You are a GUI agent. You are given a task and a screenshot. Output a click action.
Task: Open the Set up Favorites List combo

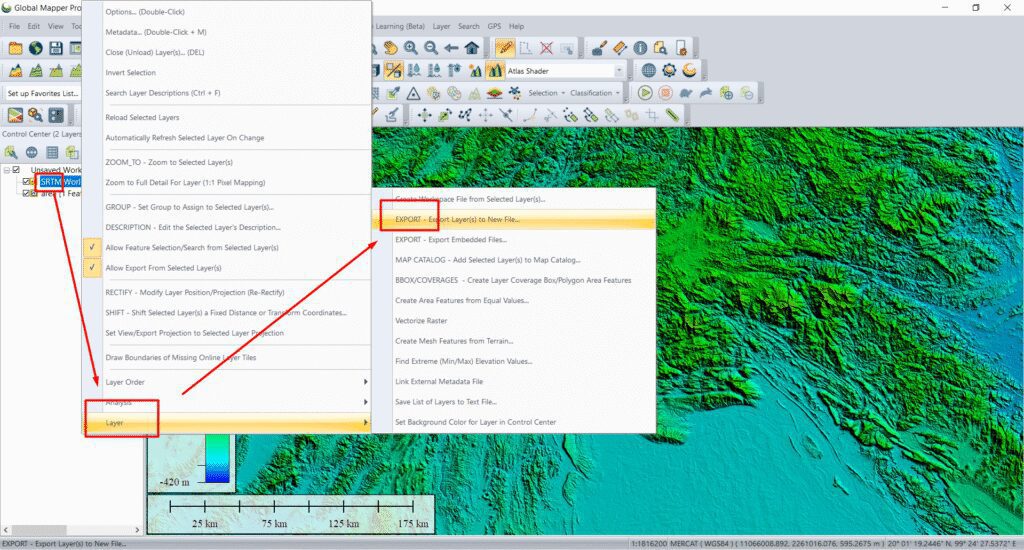click(x=42, y=93)
